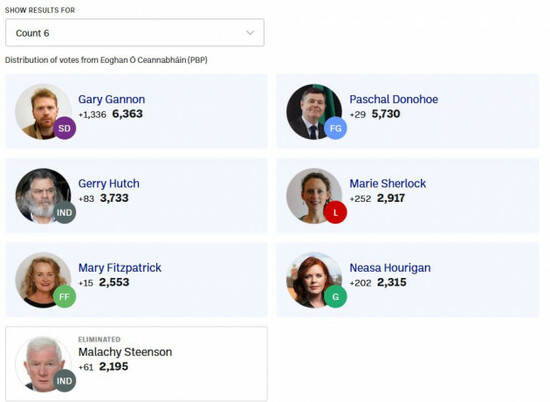550x402 pixels.
Task: Click the red L party badge
Action: pyautogui.click(x=336, y=213)
